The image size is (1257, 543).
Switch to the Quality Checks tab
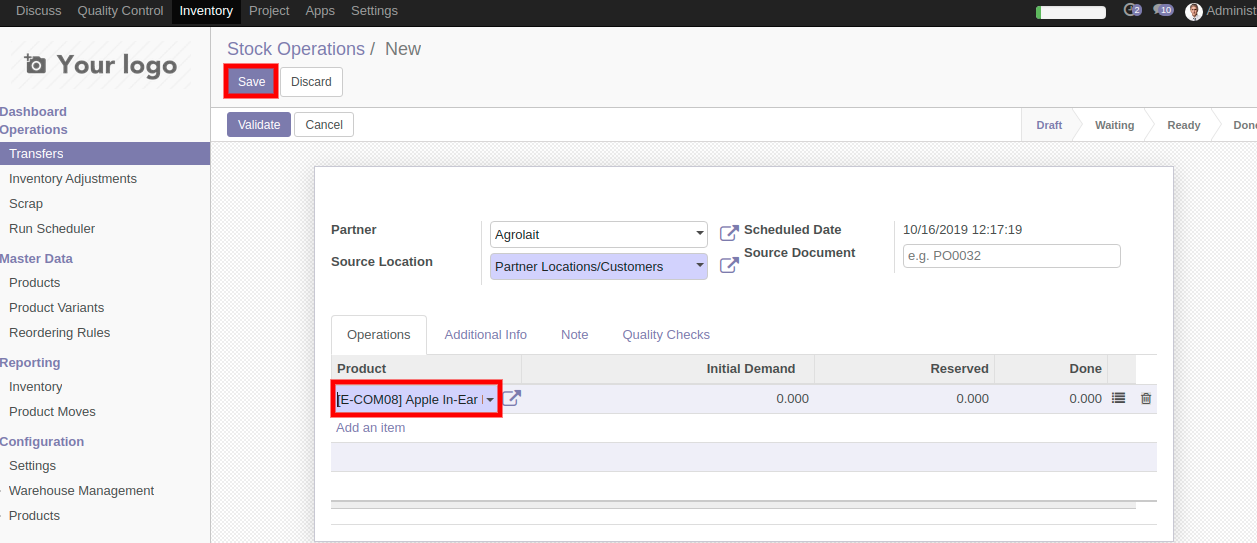[x=665, y=335]
